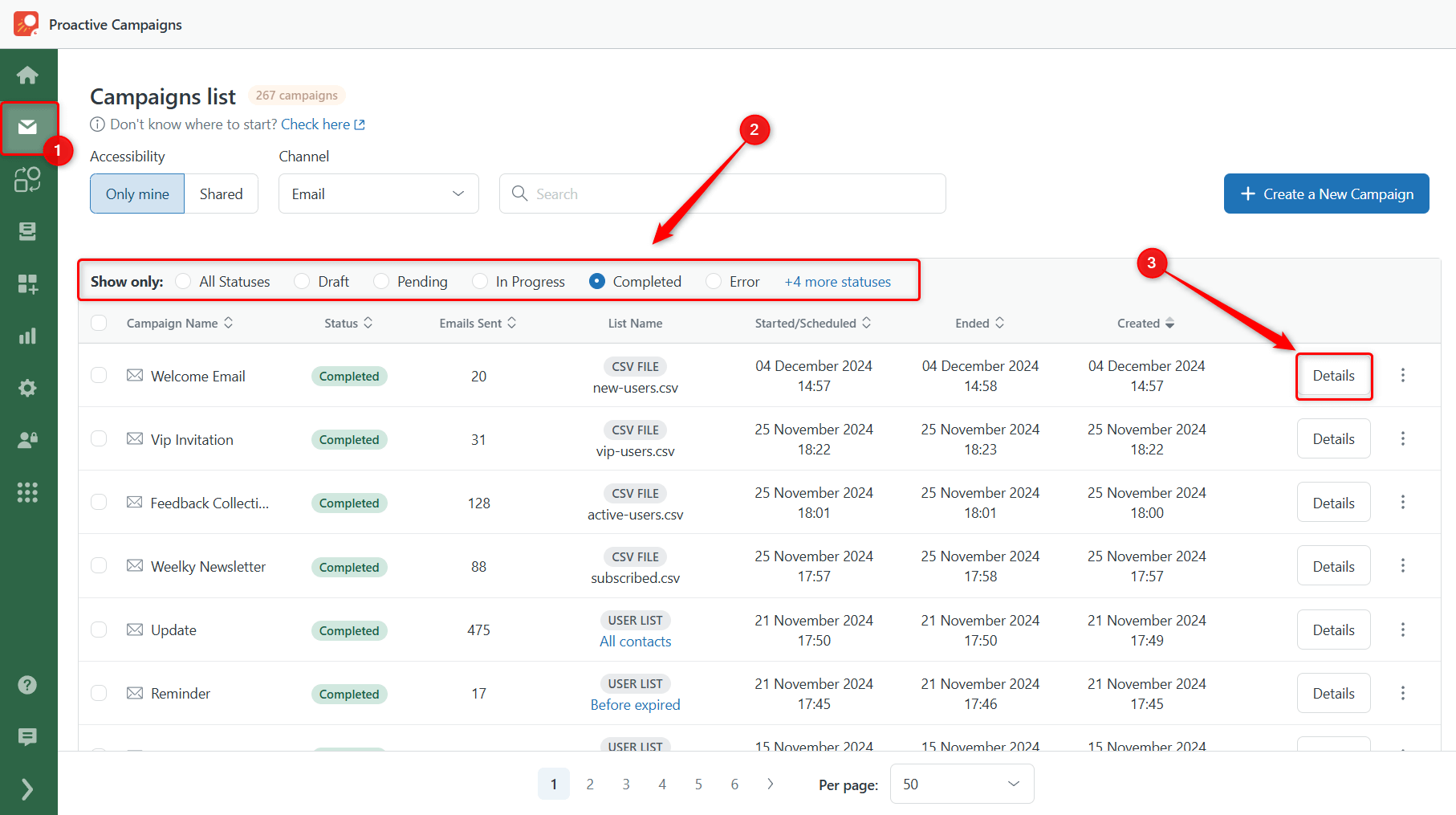Select All Statuses radio filter

point(183,281)
